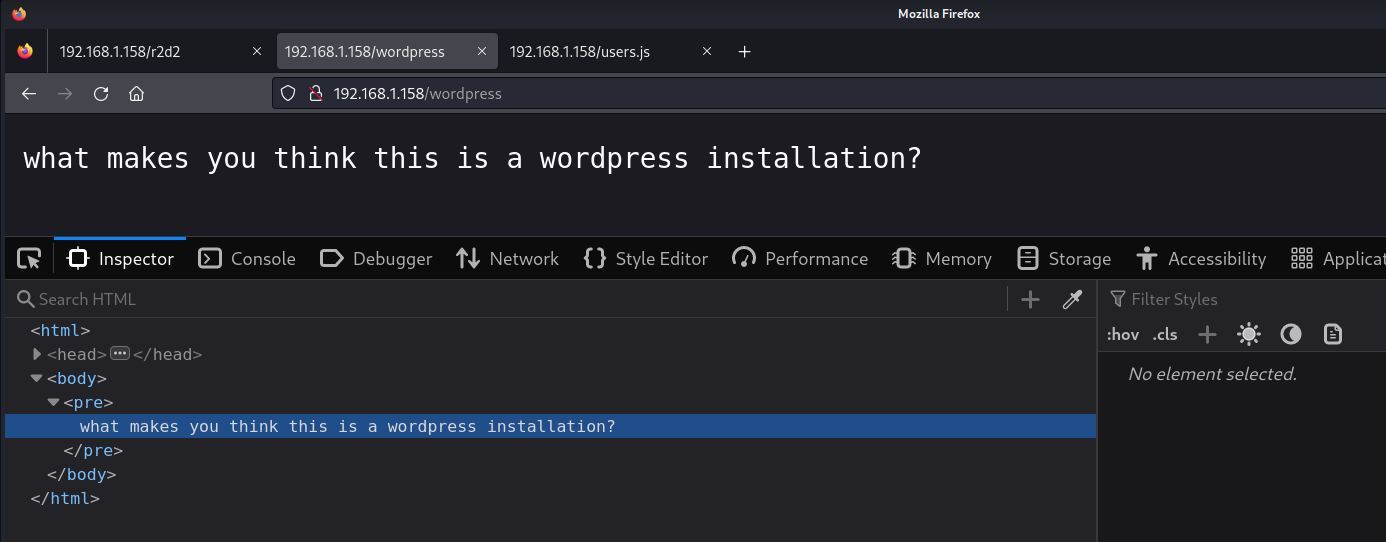Toggle light color scheme simulation
This screenshot has height=542, width=1386.
point(1249,334)
